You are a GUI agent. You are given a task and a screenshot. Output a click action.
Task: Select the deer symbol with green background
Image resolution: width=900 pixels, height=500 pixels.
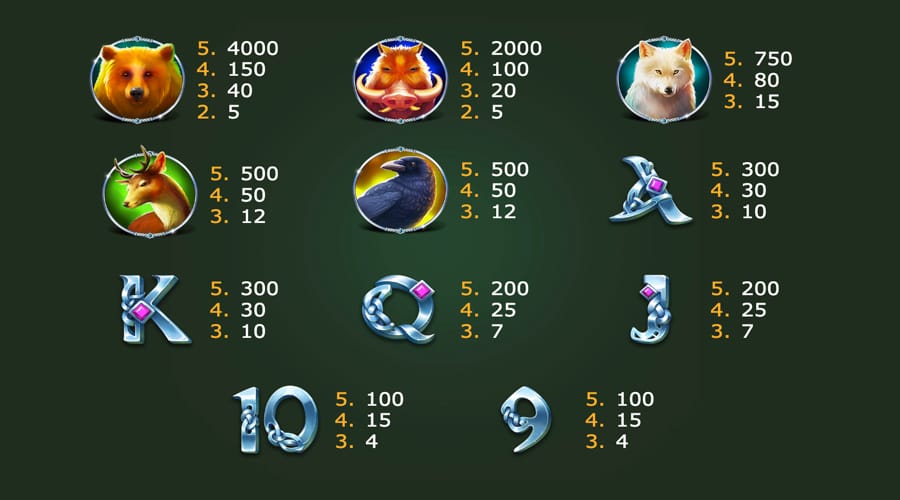tap(149, 191)
